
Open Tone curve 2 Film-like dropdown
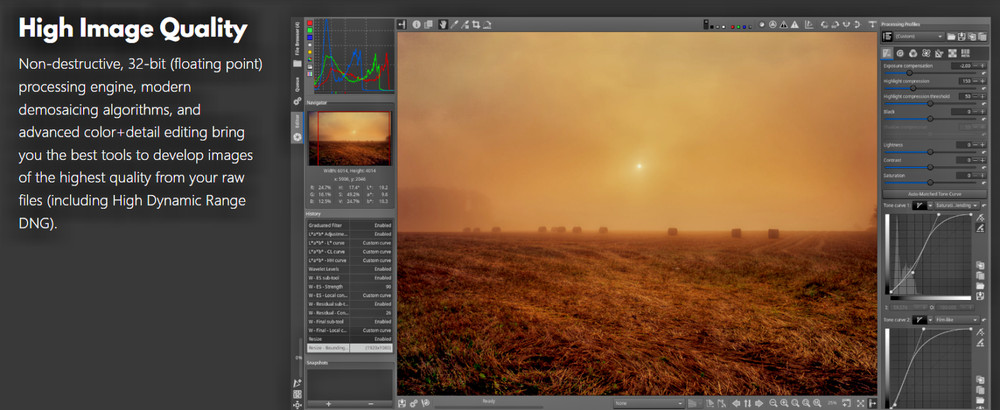tap(957, 319)
